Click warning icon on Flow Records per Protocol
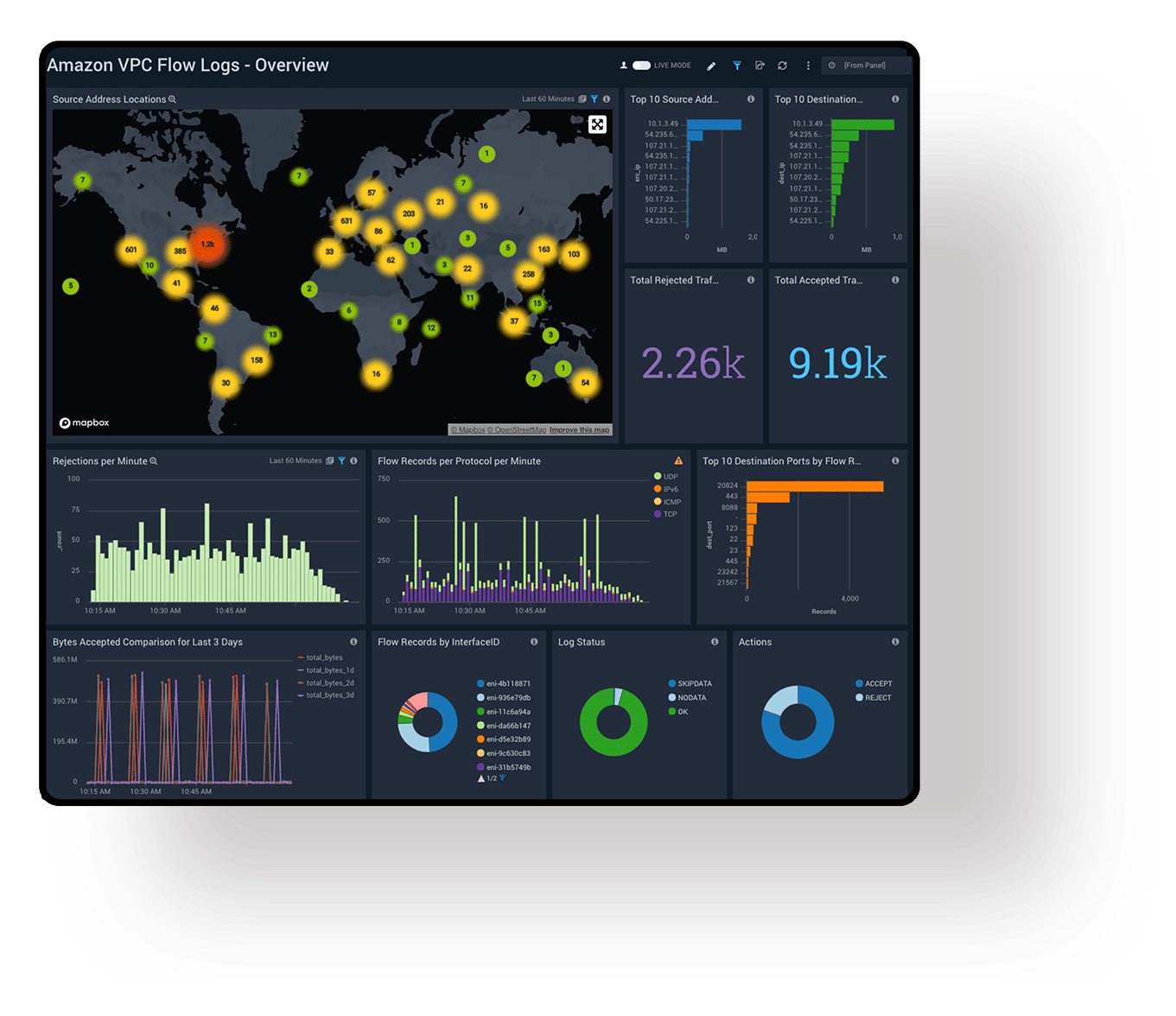The image size is (1176, 1016). click(678, 461)
